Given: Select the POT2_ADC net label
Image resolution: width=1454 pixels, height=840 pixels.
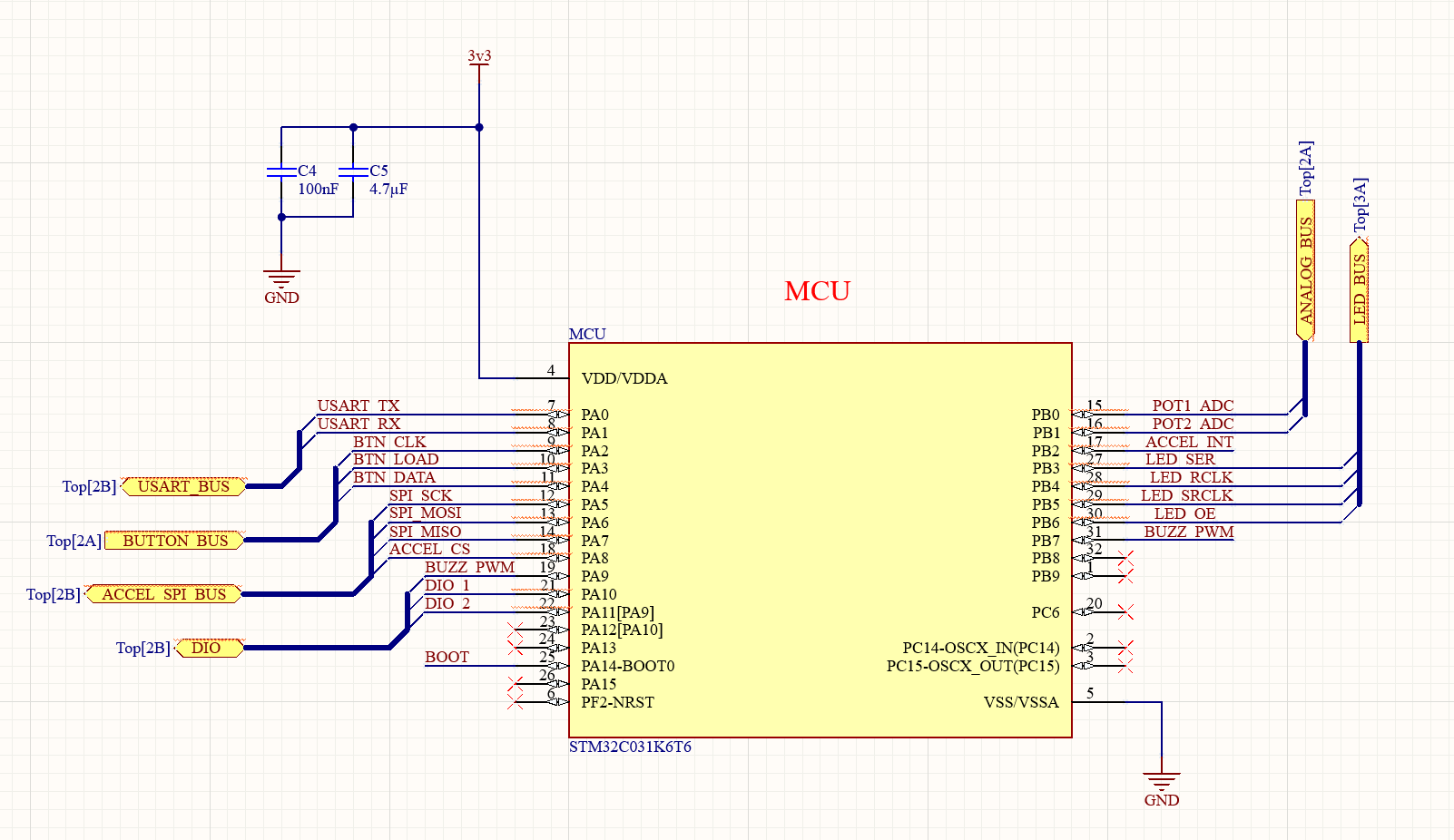Looking at the screenshot, I should click(x=1193, y=424).
